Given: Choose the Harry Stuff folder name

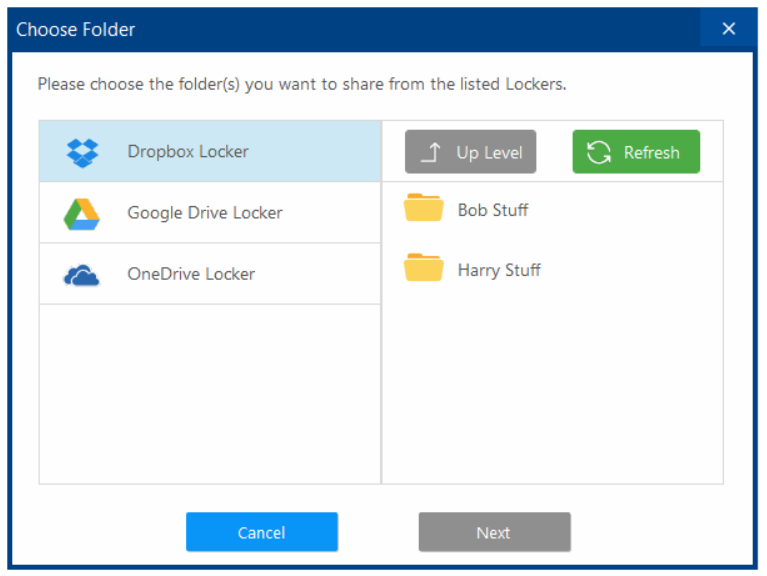Looking at the screenshot, I should click(499, 270).
